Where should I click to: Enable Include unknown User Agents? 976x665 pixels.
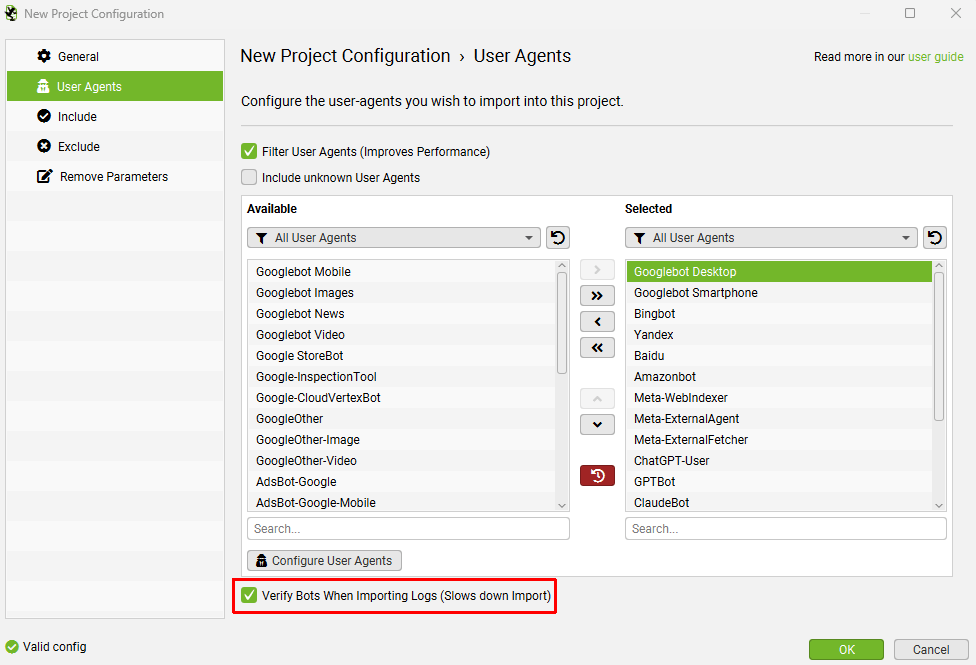pyautogui.click(x=249, y=178)
